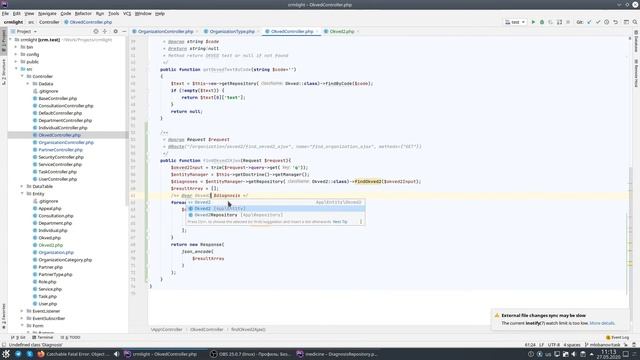Commit changes via Git checkmark icon
This screenshot has width=640, height=360.
[x=598, y=22]
